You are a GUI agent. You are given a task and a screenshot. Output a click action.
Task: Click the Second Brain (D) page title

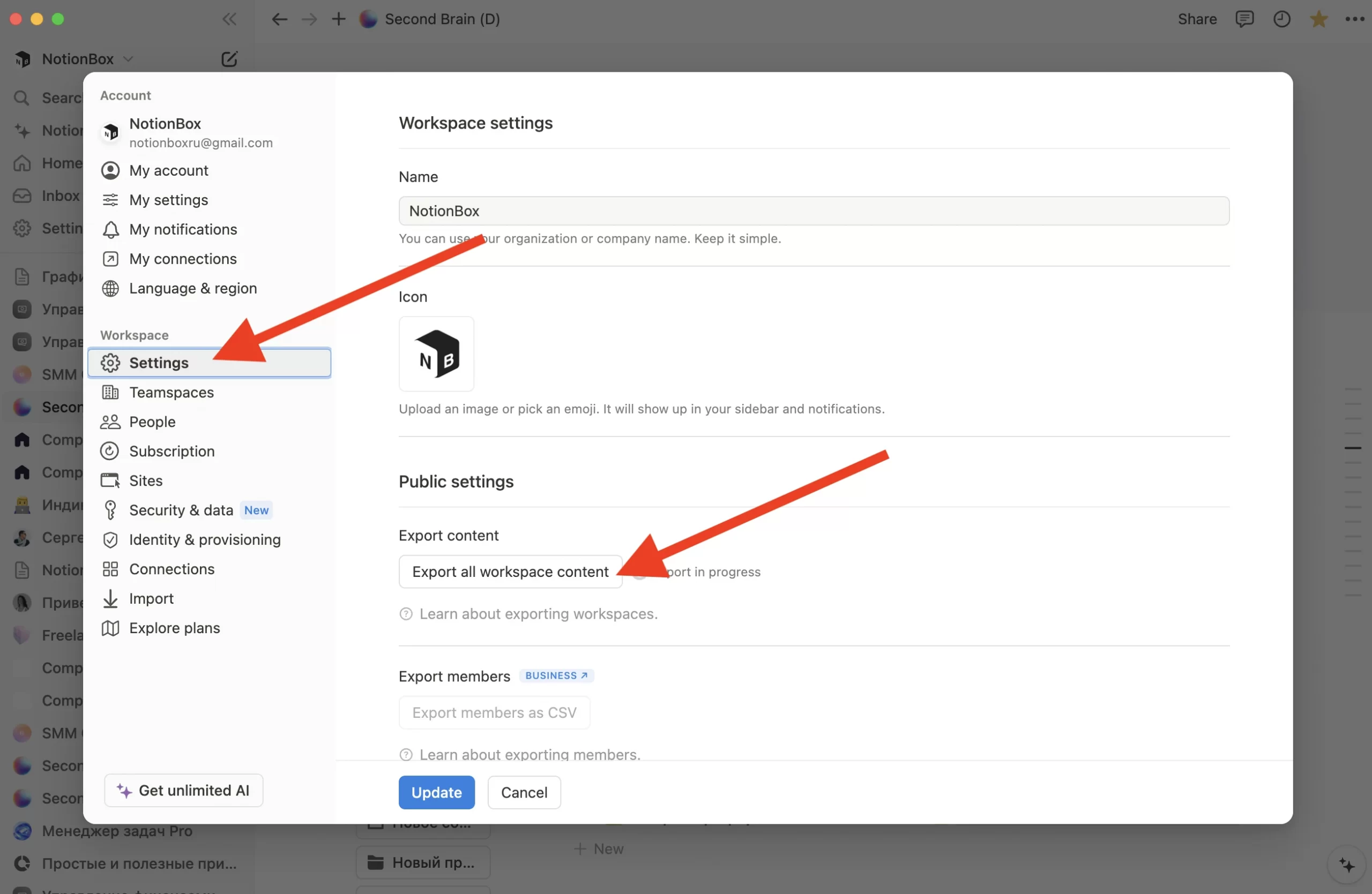point(442,19)
